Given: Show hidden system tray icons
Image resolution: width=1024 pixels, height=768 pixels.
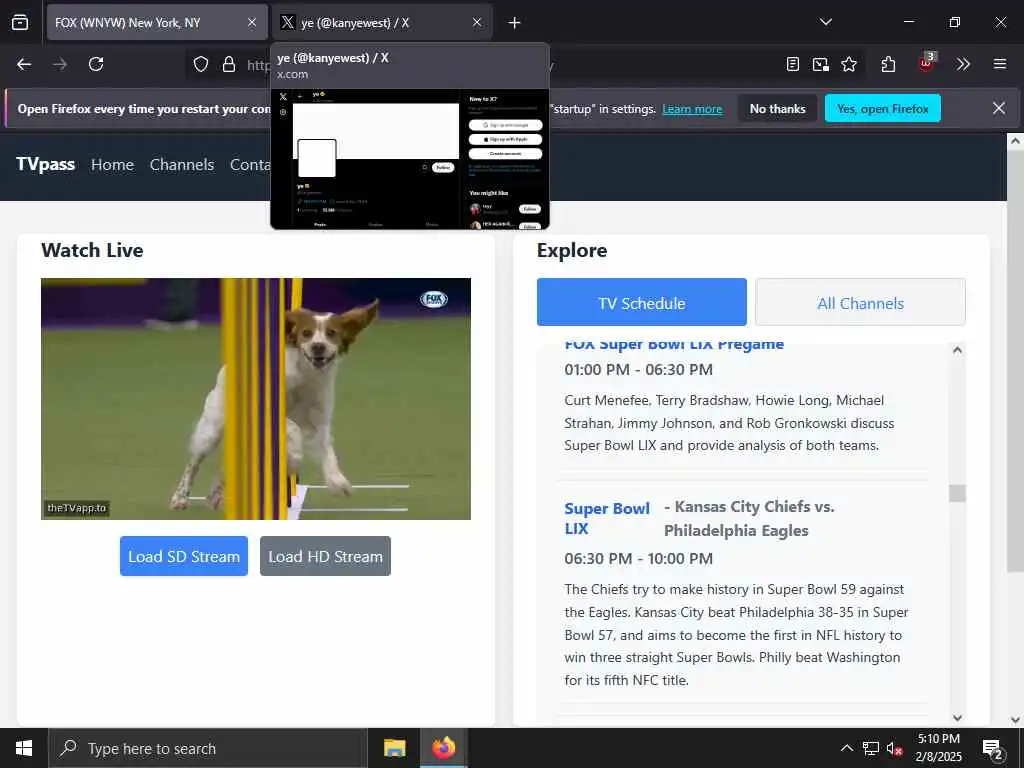Looking at the screenshot, I should tap(846, 748).
